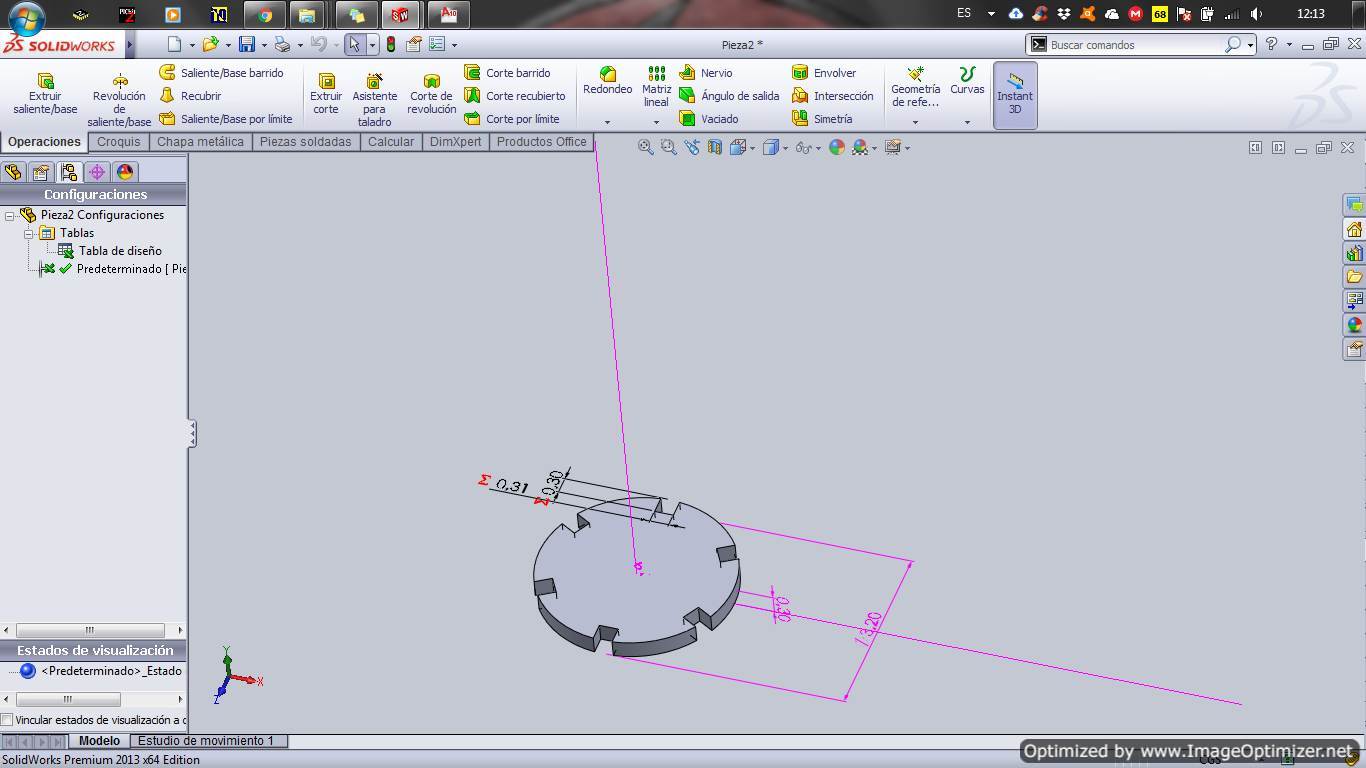
Task: Choose Saliente/Base barrido command
Action: 222,73
